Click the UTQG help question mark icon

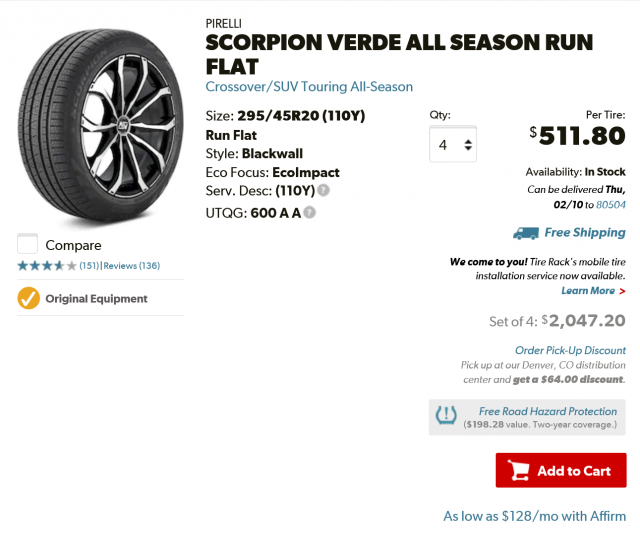click(310, 212)
